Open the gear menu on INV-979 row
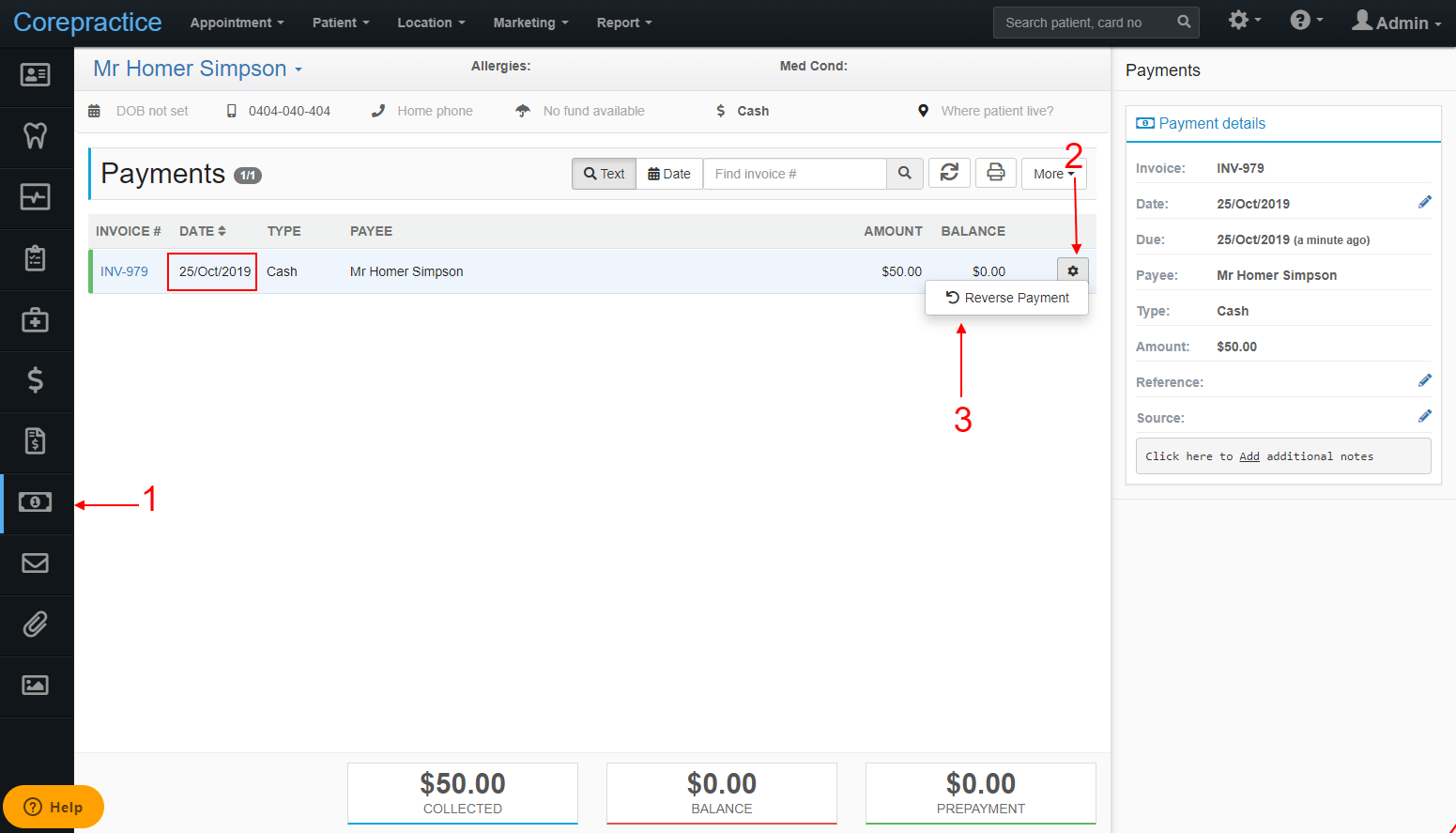This screenshot has height=833, width=1456. coord(1073,270)
